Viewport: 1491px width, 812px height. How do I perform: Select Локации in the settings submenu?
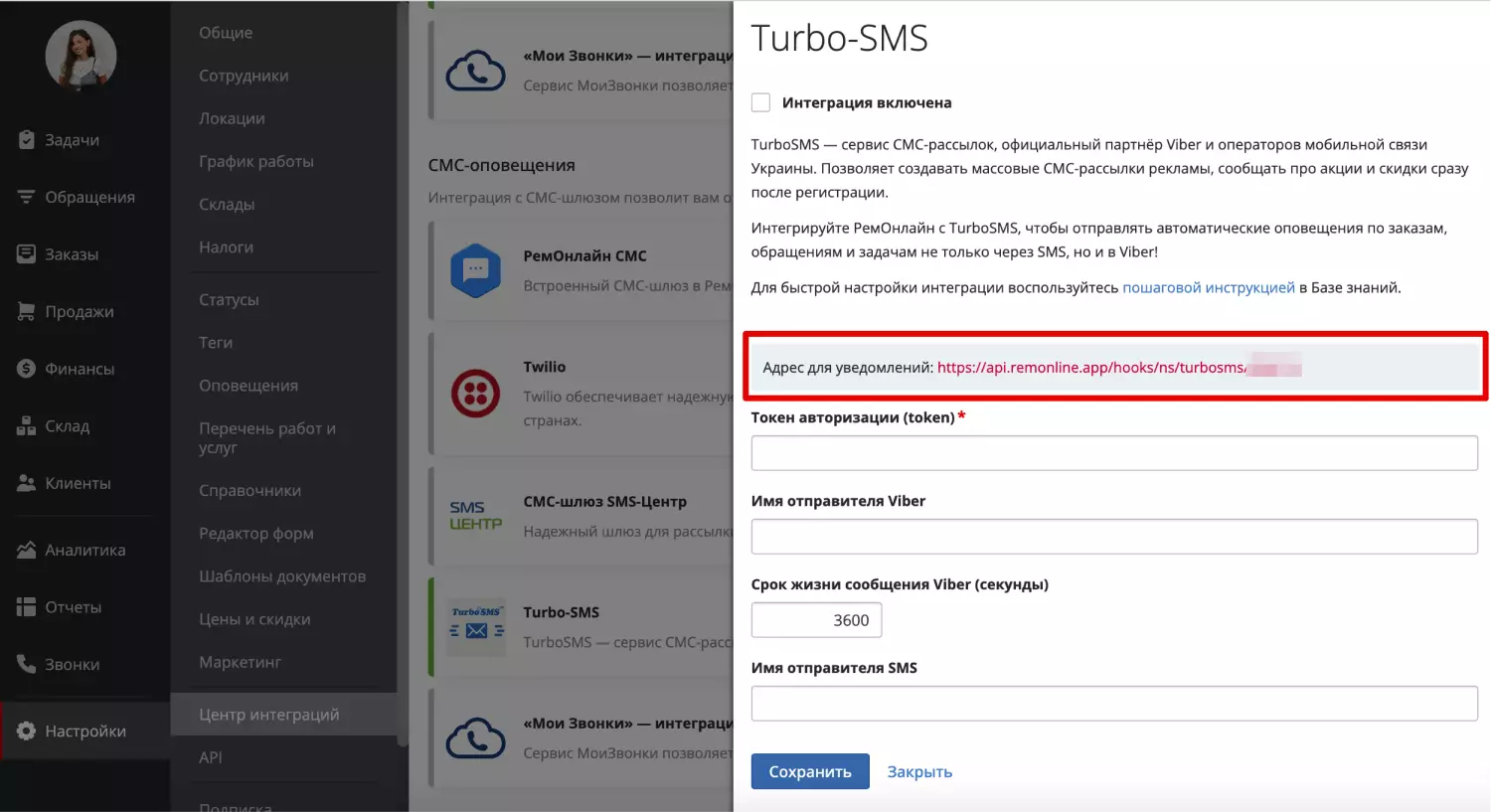pyautogui.click(x=232, y=118)
